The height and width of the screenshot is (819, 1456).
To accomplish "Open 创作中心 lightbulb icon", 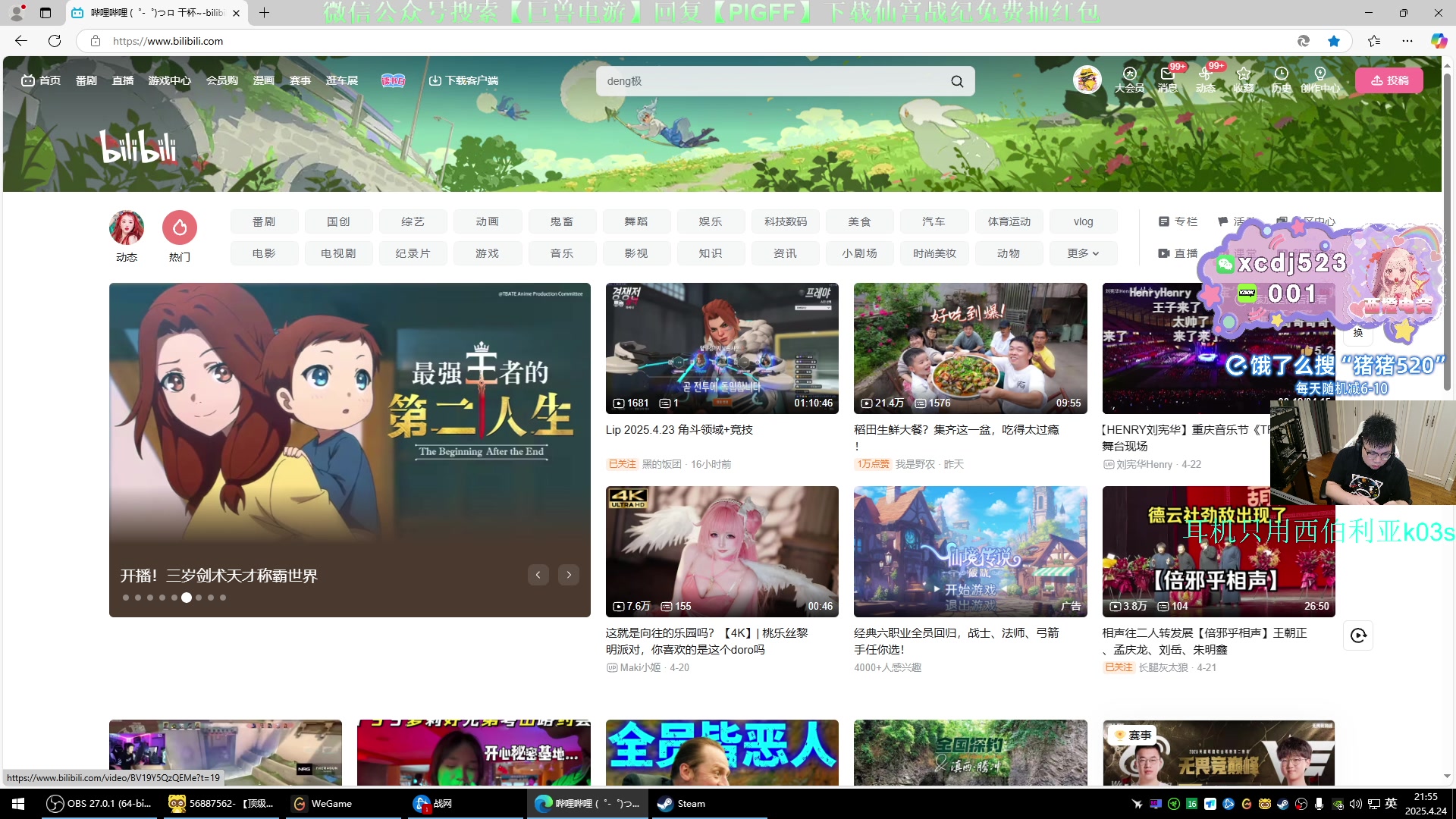I will pyautogui.click(x=1320, y=80).
